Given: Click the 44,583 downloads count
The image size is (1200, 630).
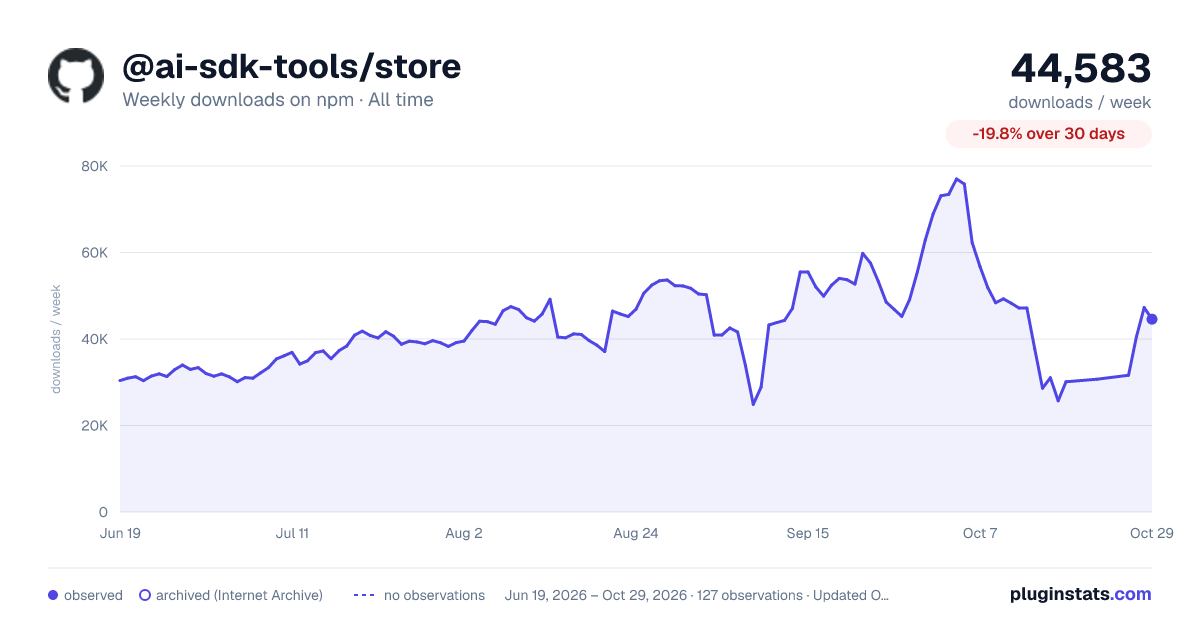Looking at the screenshot, I should (x=1081, y=68).
